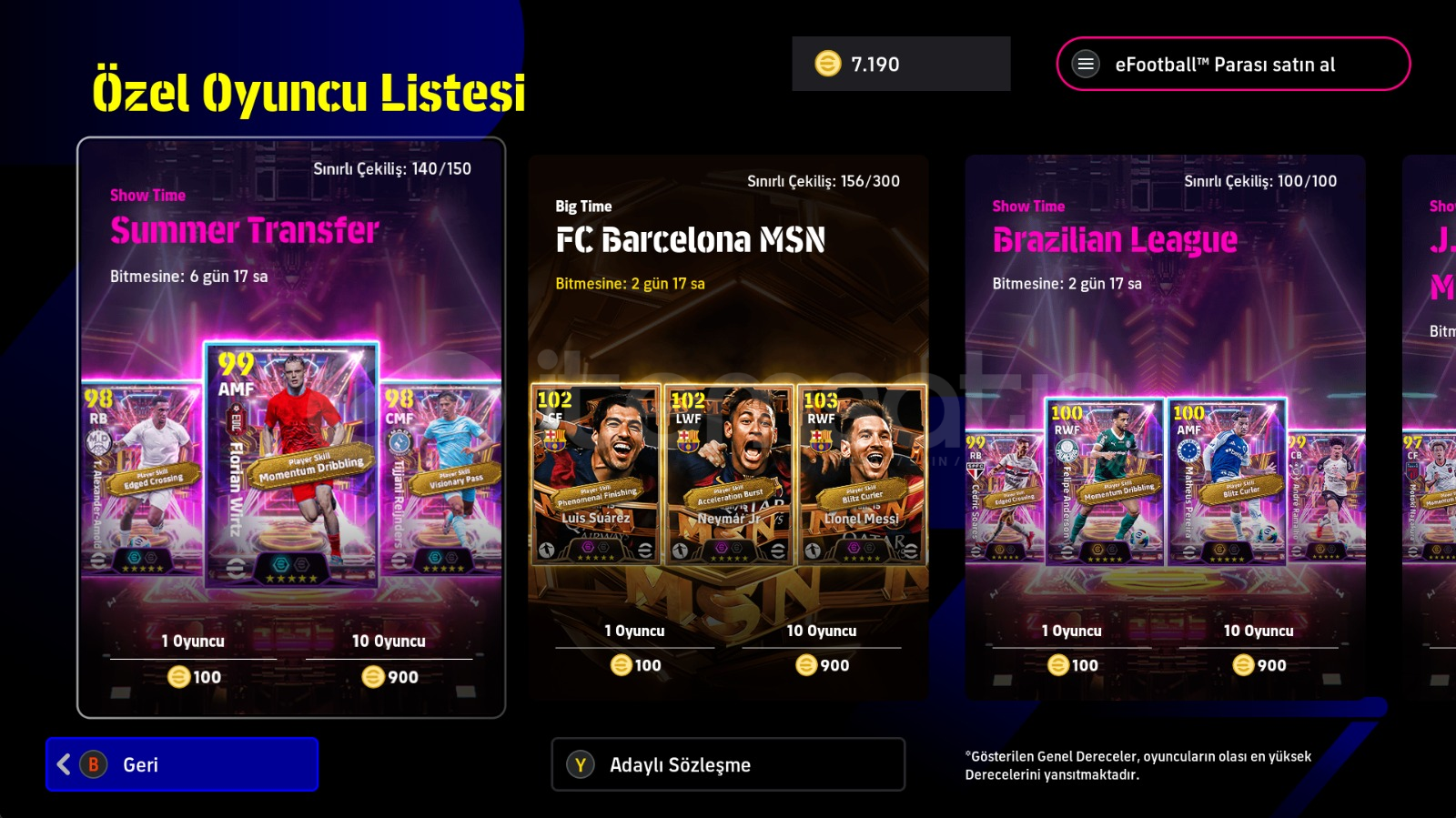Select the Lionel Messi 103 RWF card
Screen dimensions: 1456x818
(x=862, y=475)
